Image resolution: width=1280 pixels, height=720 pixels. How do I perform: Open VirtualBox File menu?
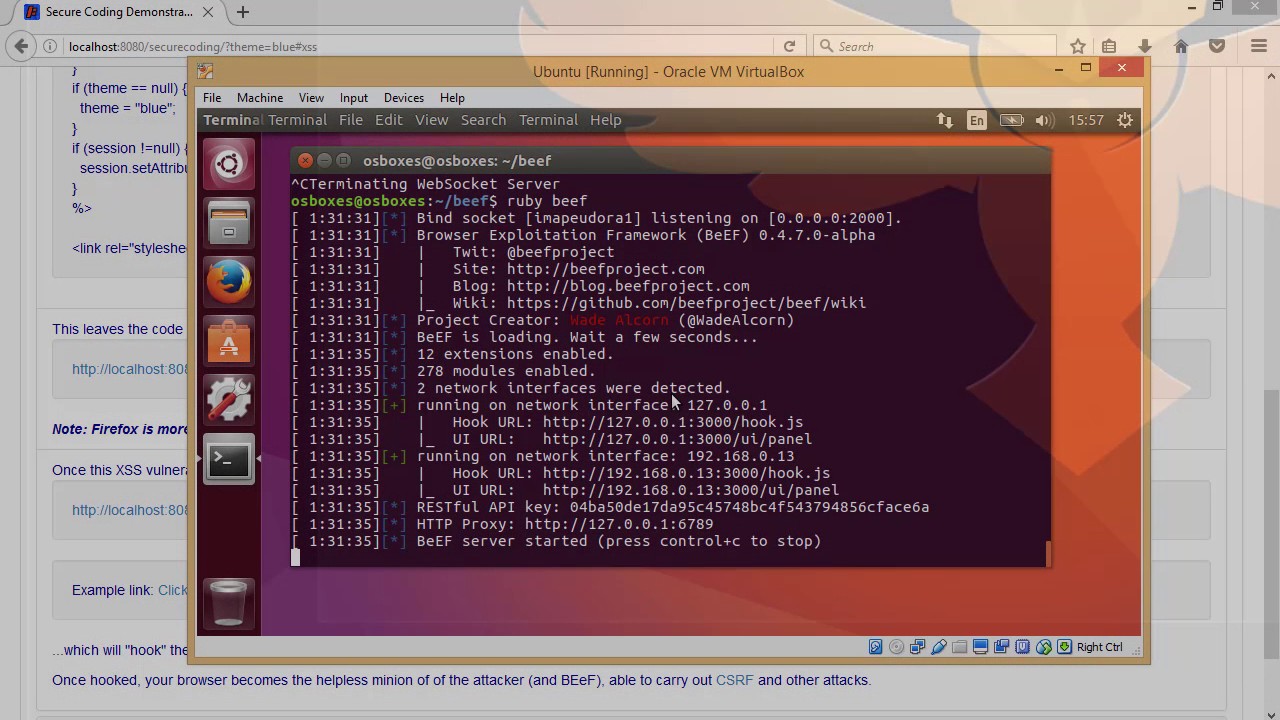point(212,98)
